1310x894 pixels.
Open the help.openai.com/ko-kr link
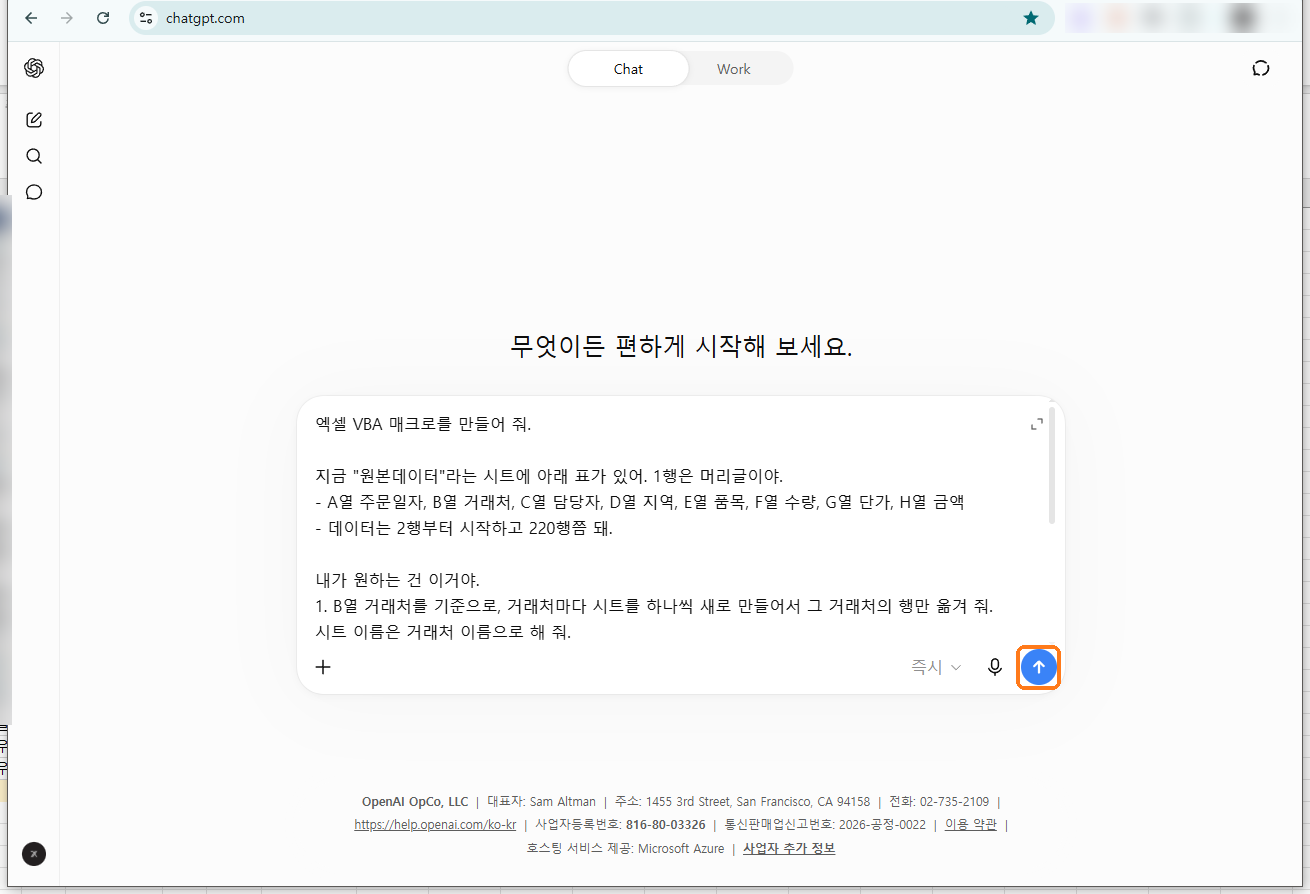[435, 825]
